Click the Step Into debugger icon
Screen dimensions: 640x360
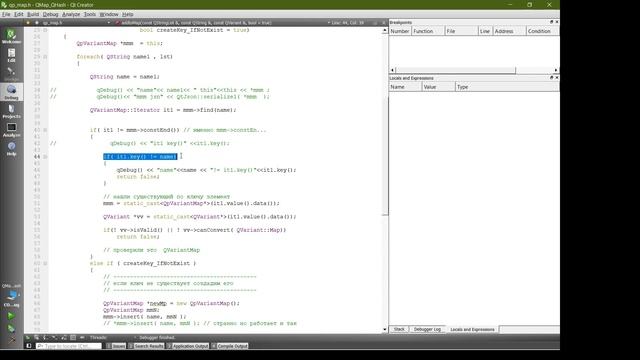coord(54,338)
